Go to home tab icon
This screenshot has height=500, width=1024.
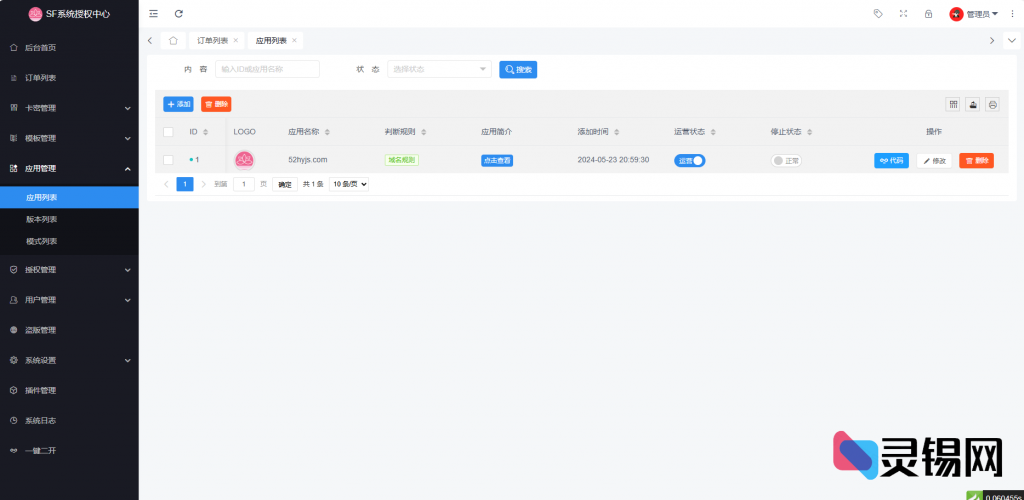tap(173, 40)
